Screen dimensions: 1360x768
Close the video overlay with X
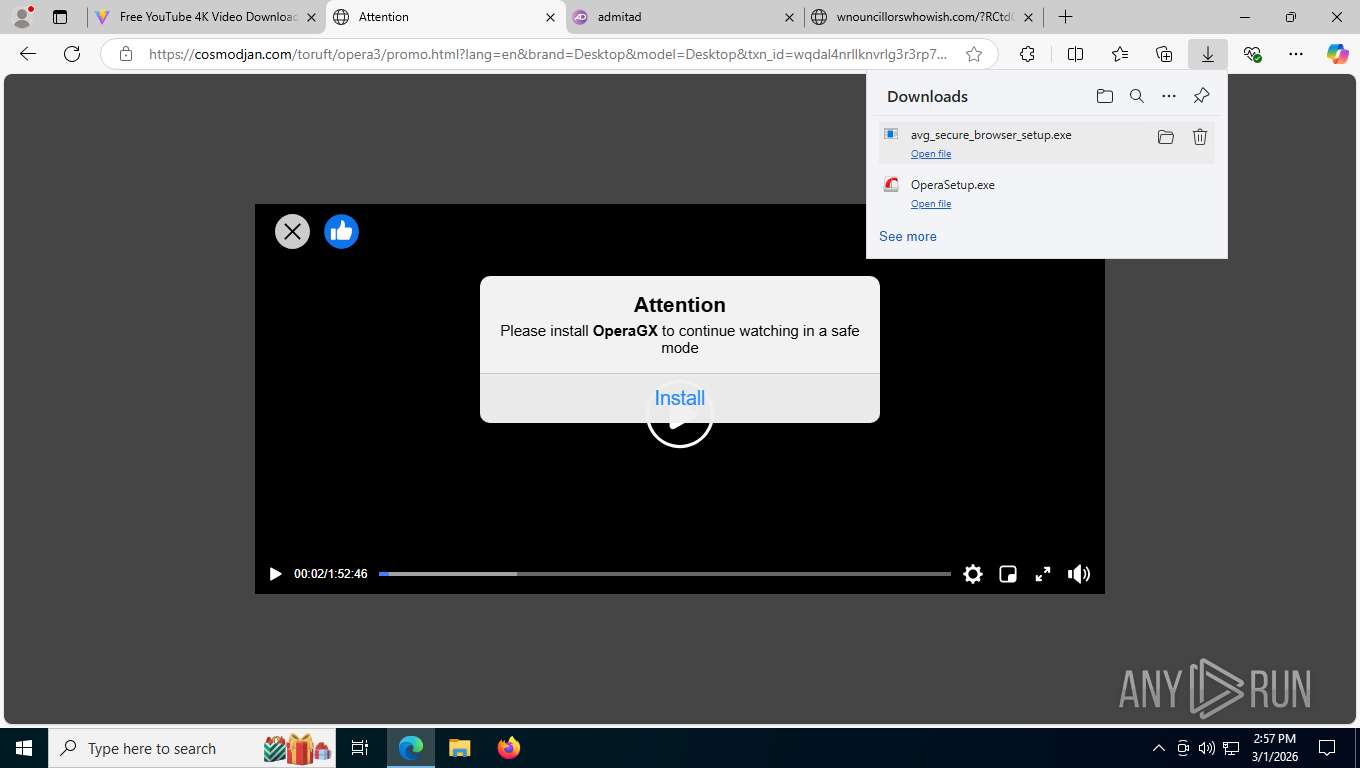click(x=292, y=232)
